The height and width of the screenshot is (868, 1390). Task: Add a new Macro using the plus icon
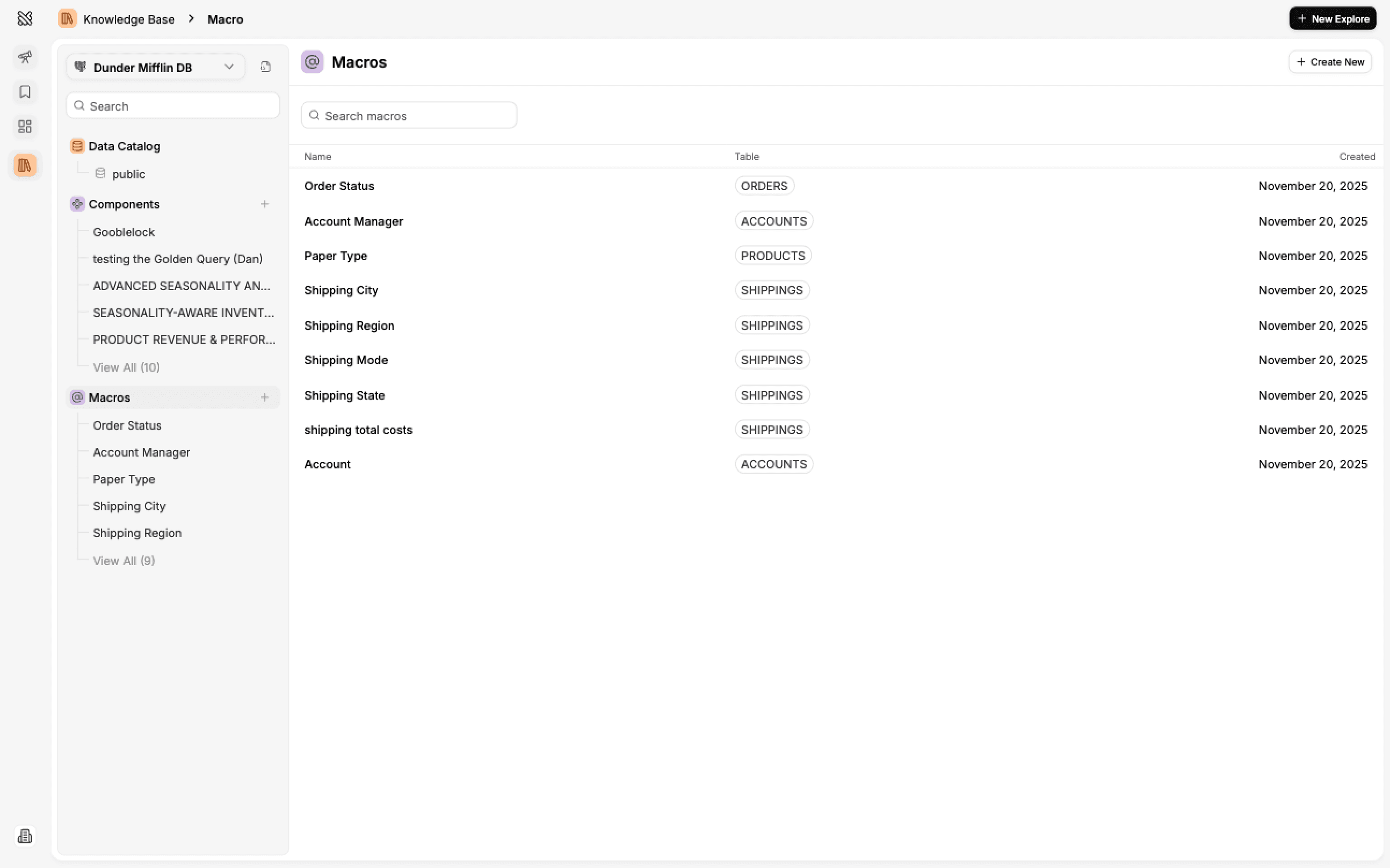(265, 397)
